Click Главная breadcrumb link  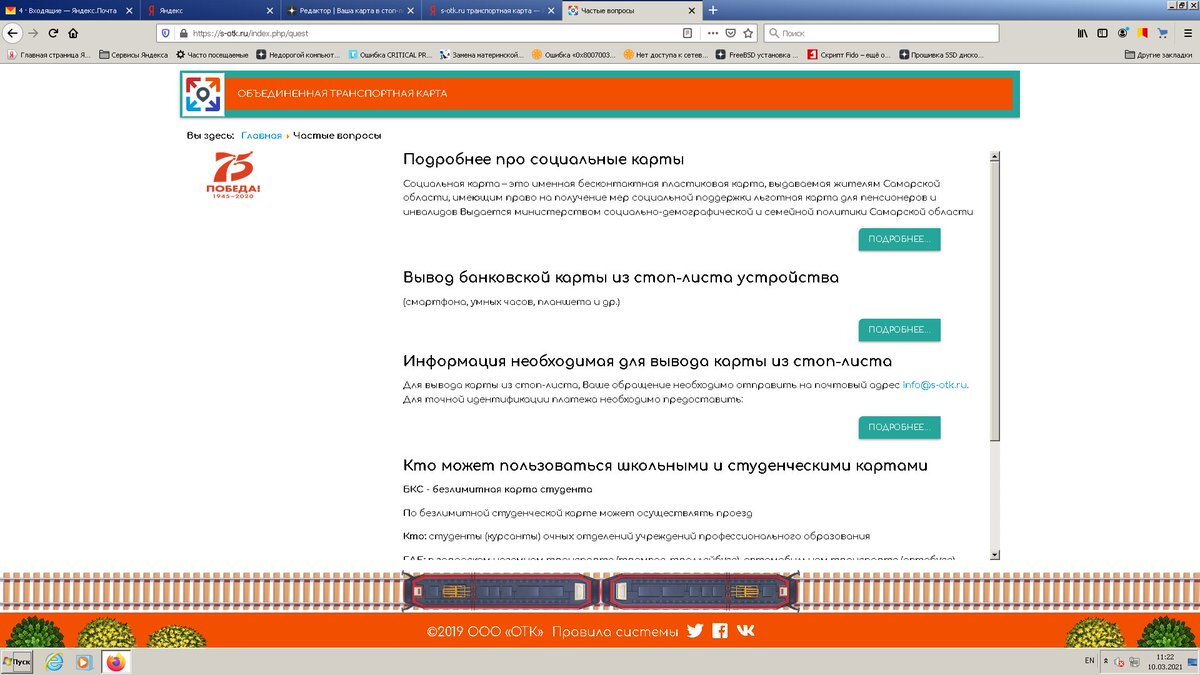click(261, 135)
